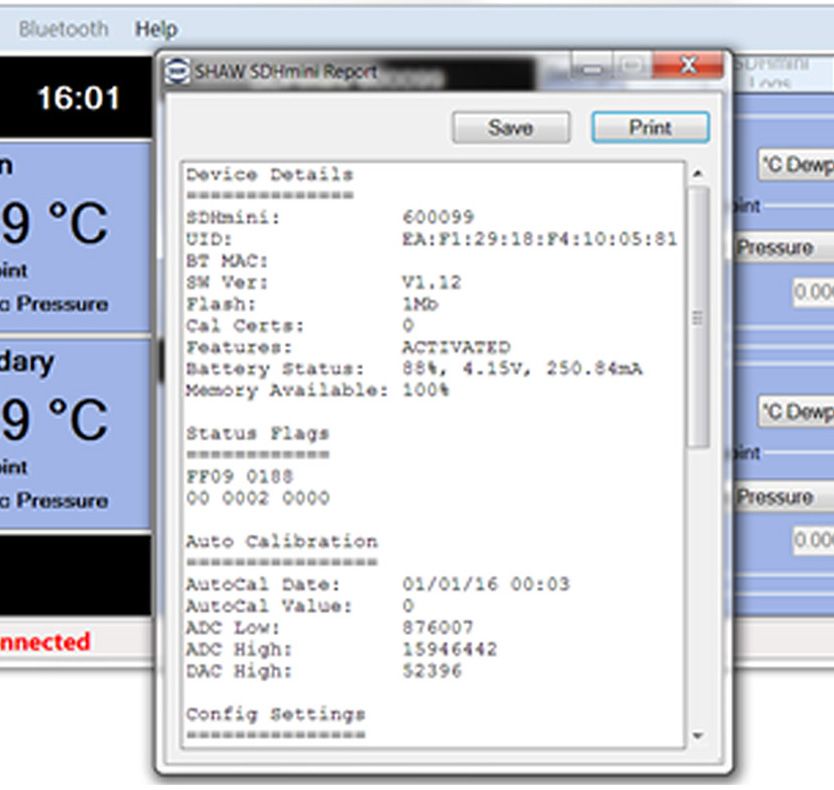
Task: Select the UID value EA:F1:29:18:F4:10:05:81
Action: (540, 239)
